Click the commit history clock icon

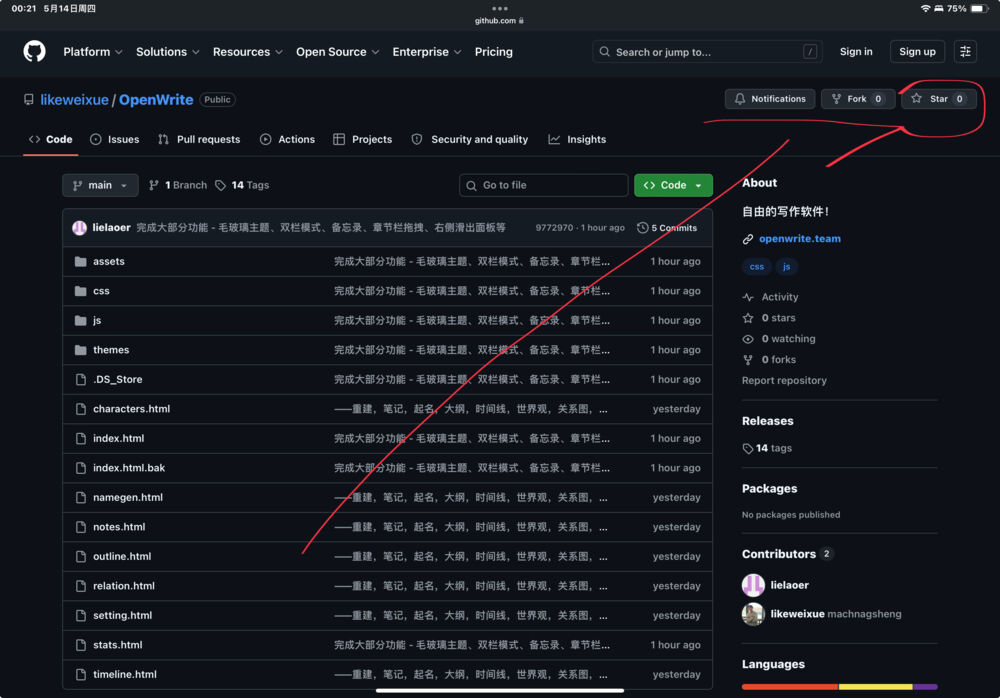(x=642, y=228)
